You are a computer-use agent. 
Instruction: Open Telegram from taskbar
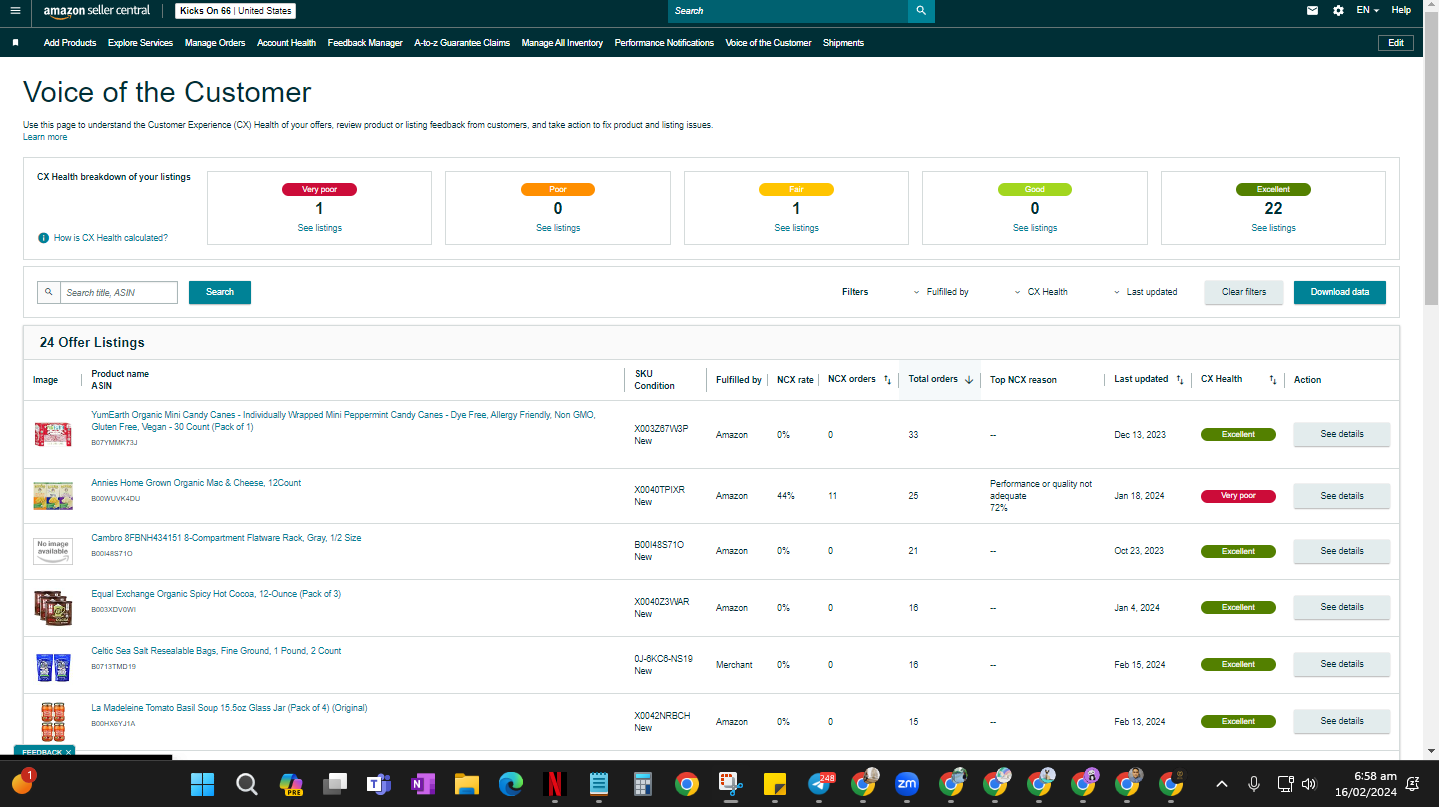pyautogui.click(x=819, y=784)
